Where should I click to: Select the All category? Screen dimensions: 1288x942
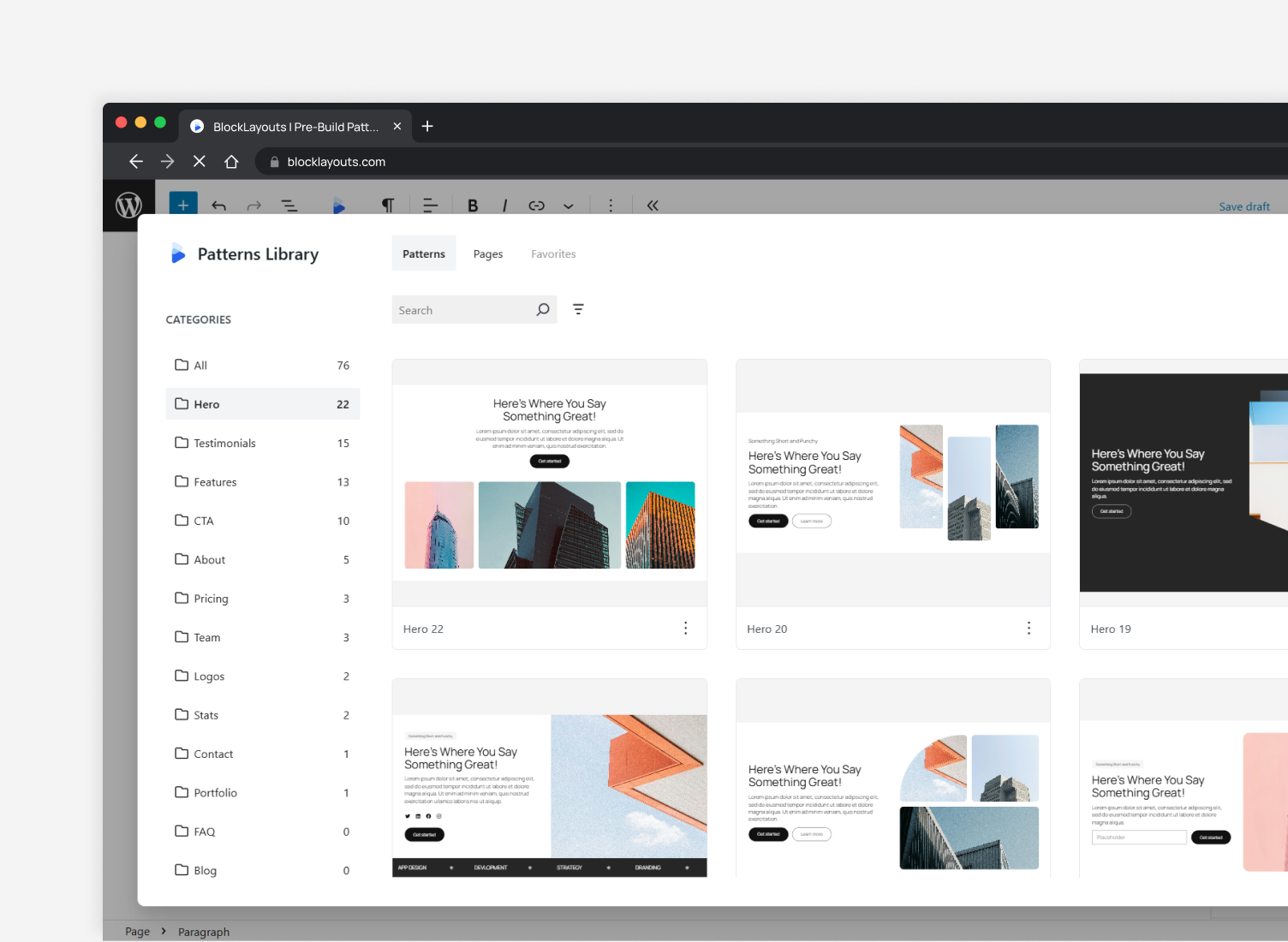(263, 365)
